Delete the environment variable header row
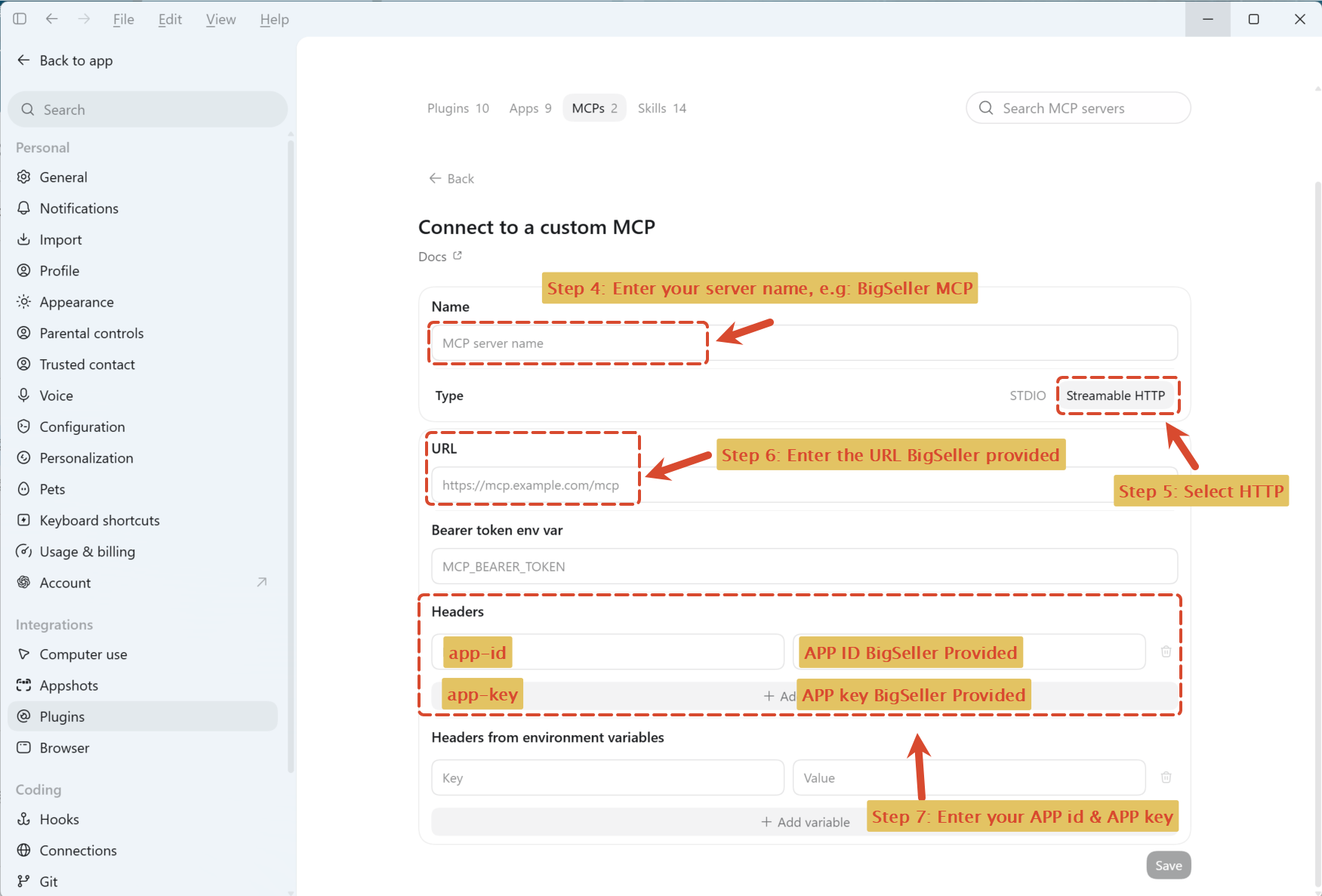This screenshot has height=896, width=1322. pos(1166,777)
